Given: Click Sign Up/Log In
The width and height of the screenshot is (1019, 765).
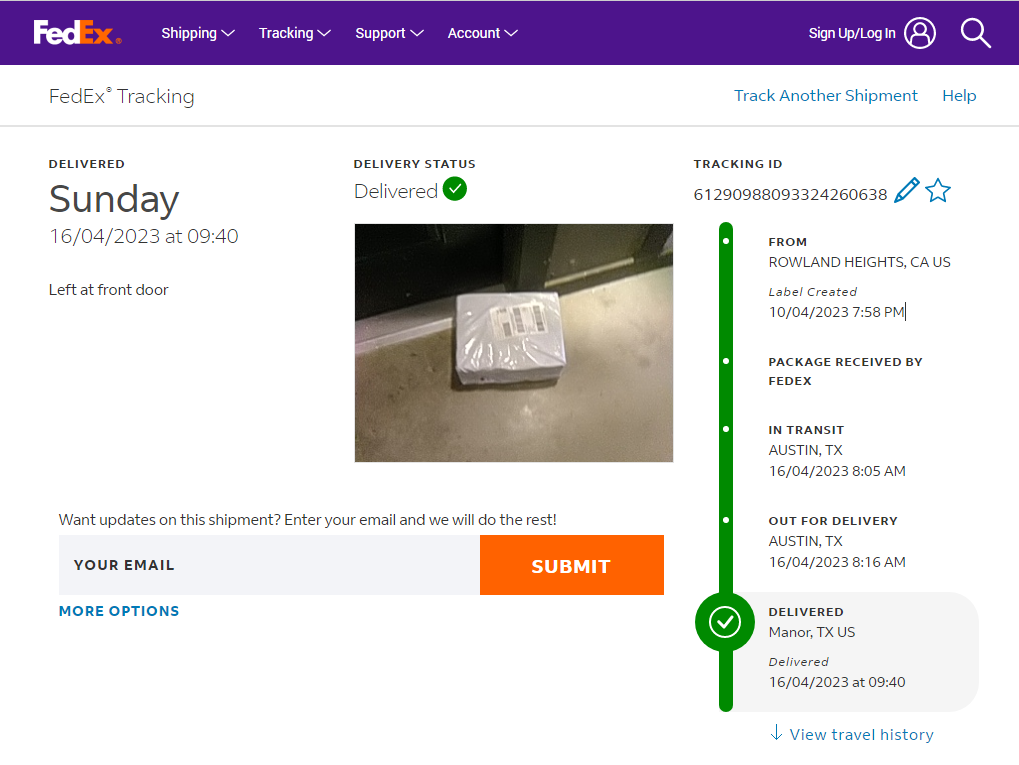Looking at the screenshot, I should tap(852, 33).
